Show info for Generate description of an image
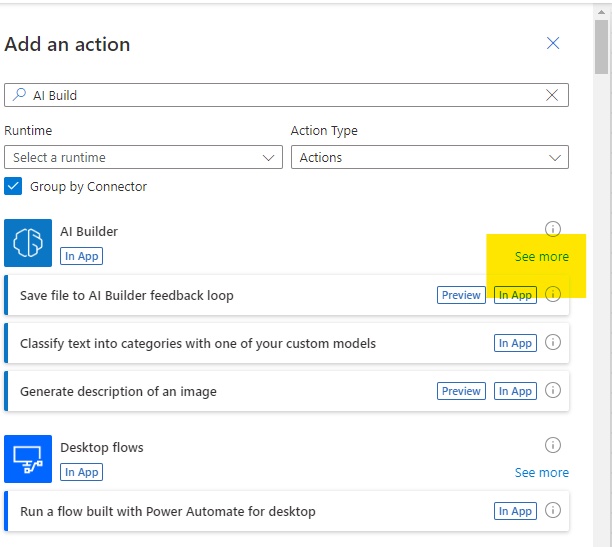Screen dimensions: 612x547 553,390
